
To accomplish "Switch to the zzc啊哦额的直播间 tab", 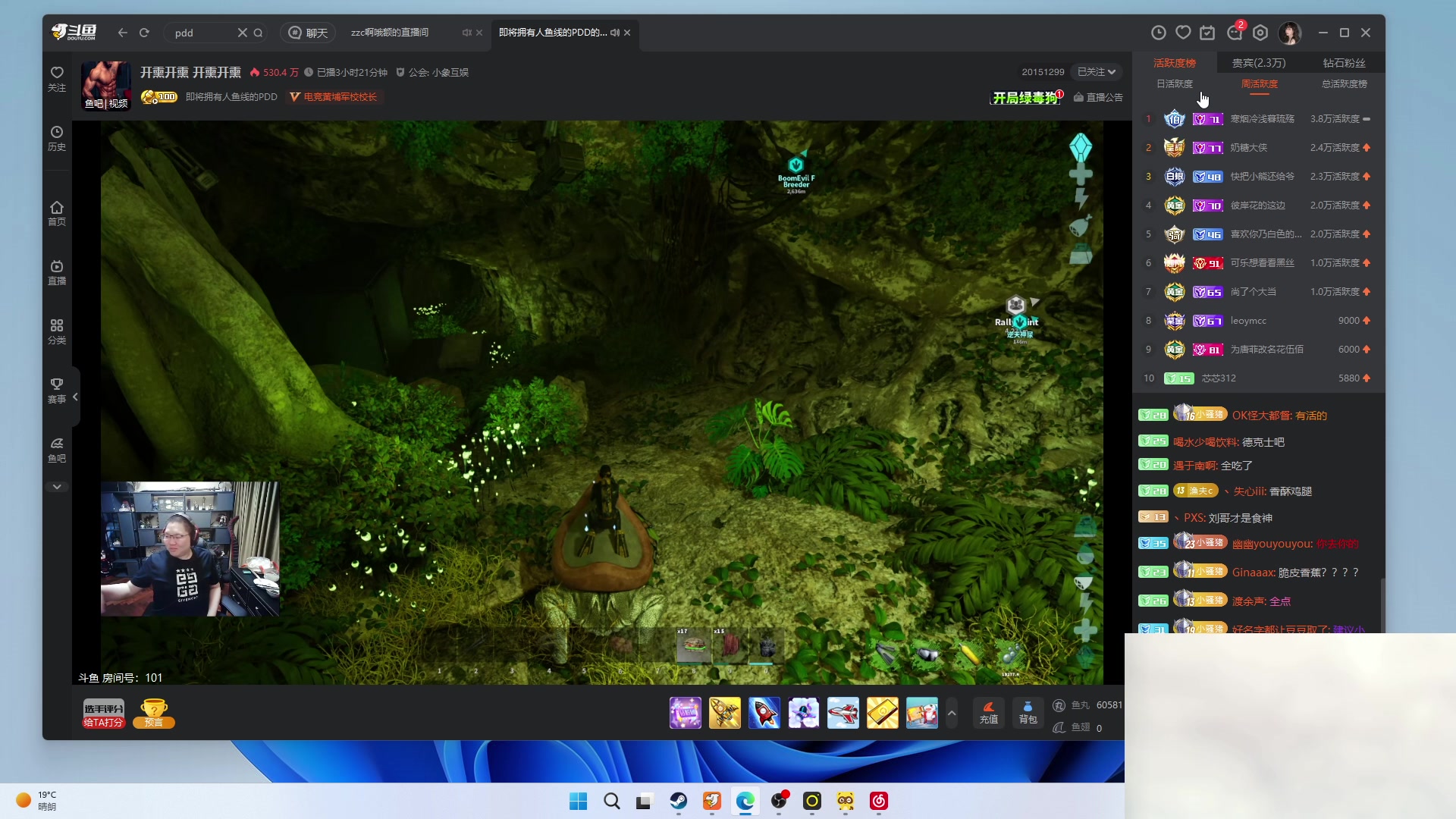I will tap(390, 33).
